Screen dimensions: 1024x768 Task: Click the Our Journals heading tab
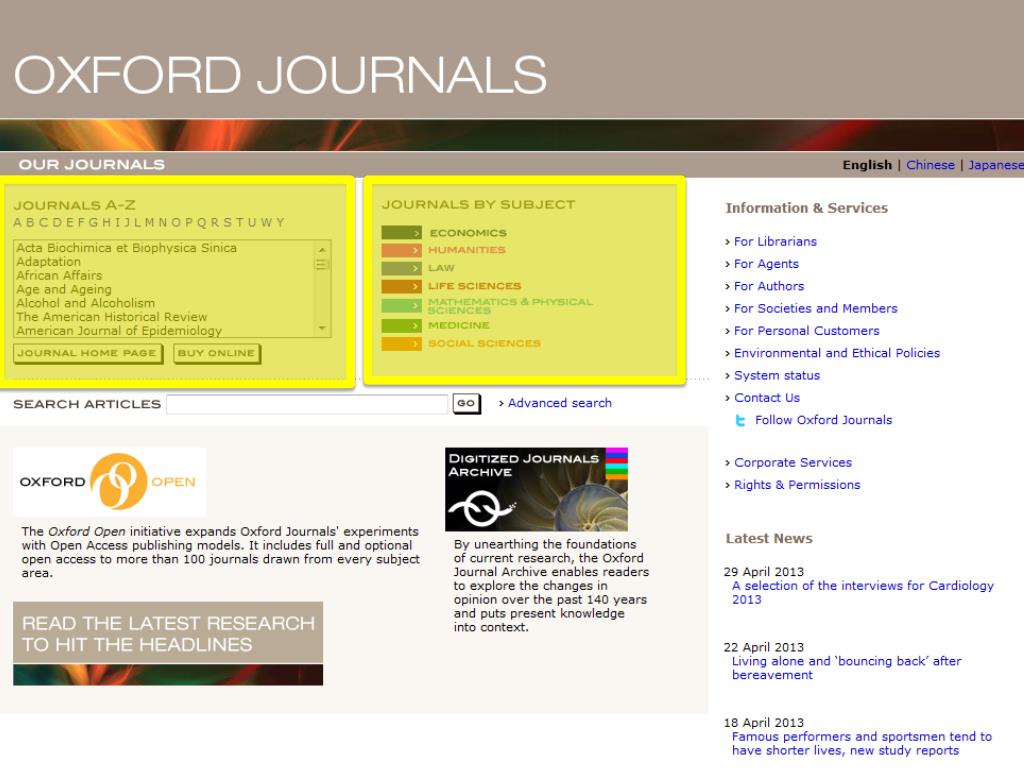(x=91, y=165)
